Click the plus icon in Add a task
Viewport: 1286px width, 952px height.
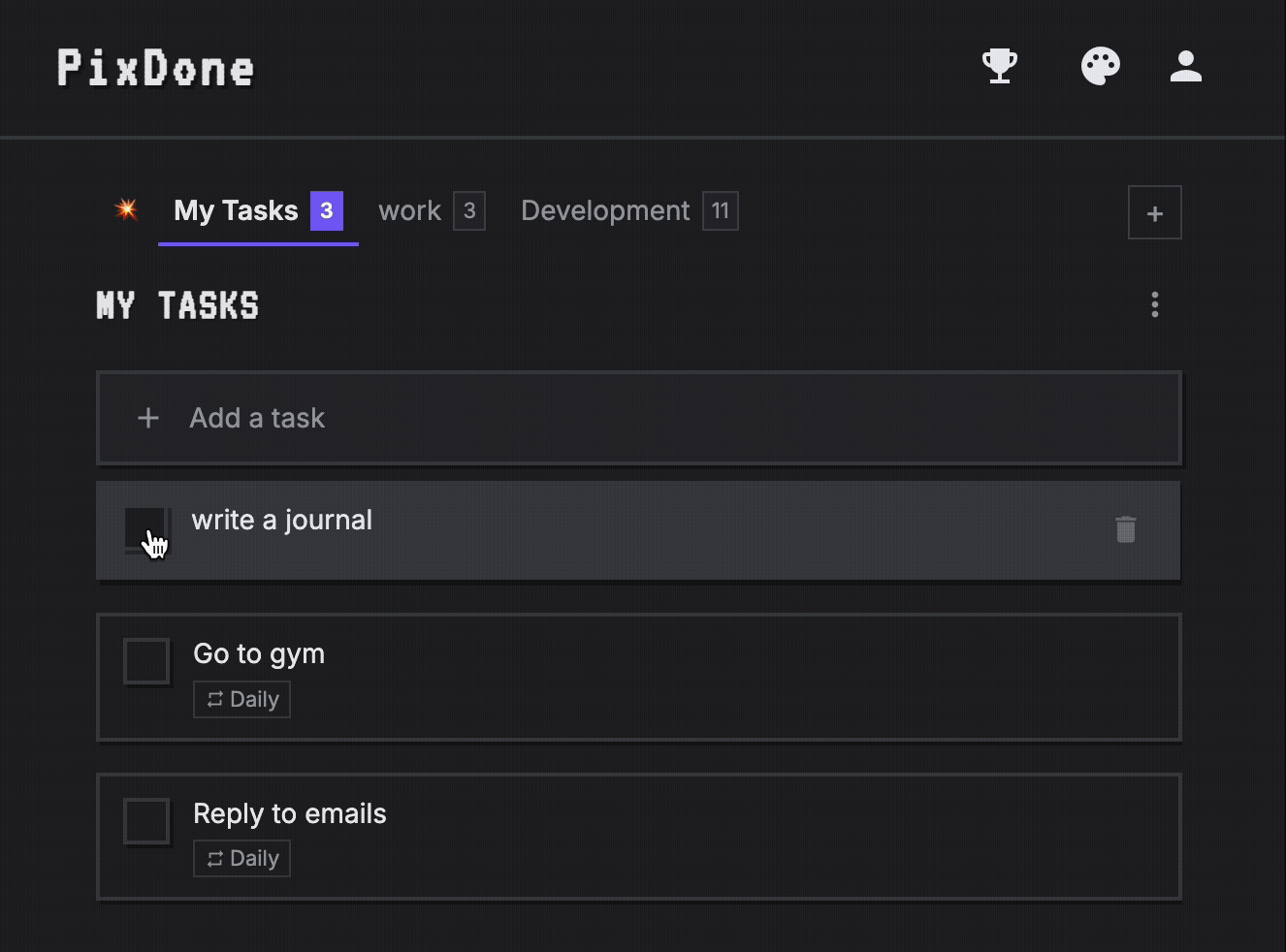point(148,418)
